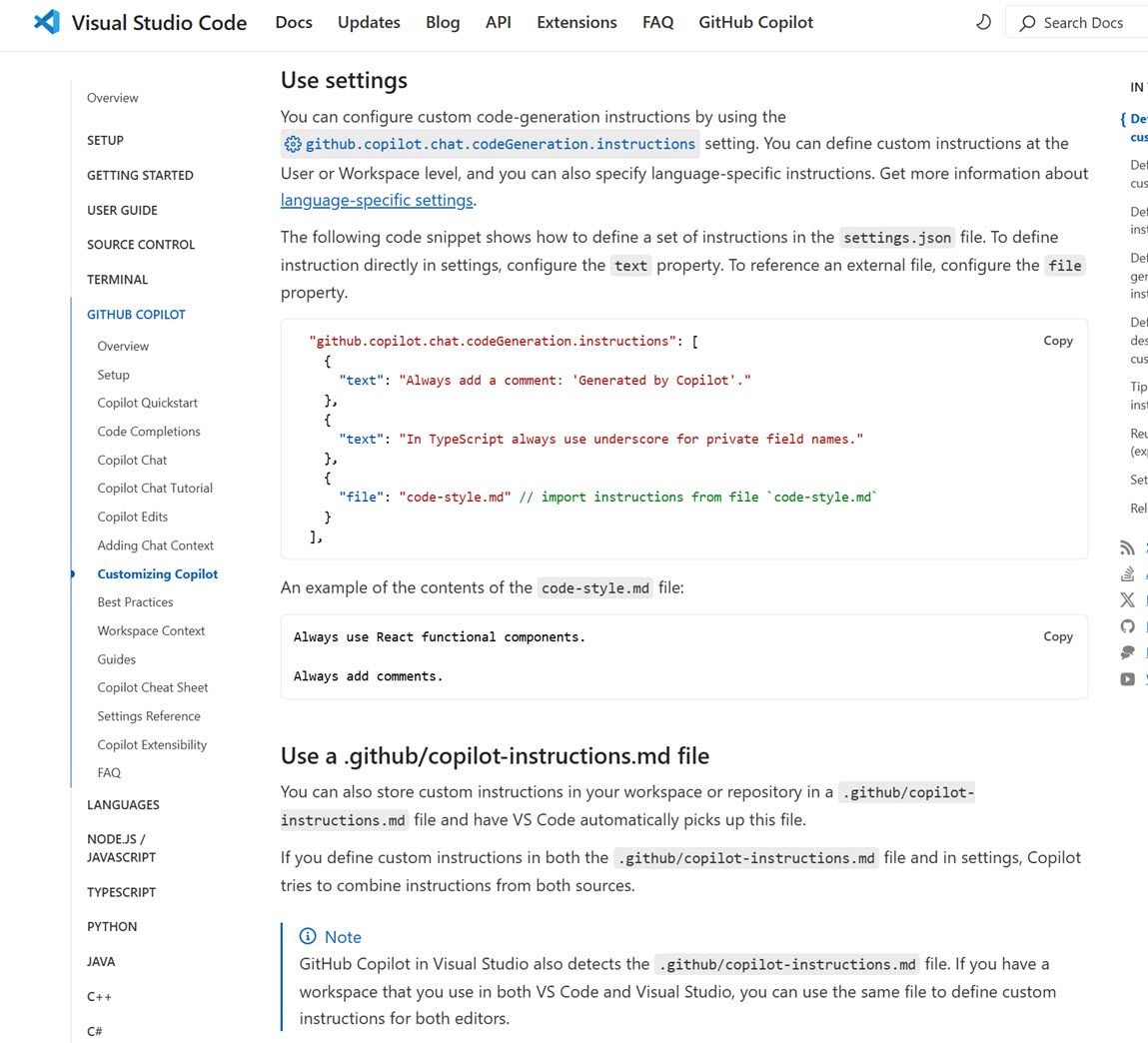The width and height of the screenshot is (1148, 1043).
Task: Expand the LANGUAGES section
Action: click(x=123, y=804)
